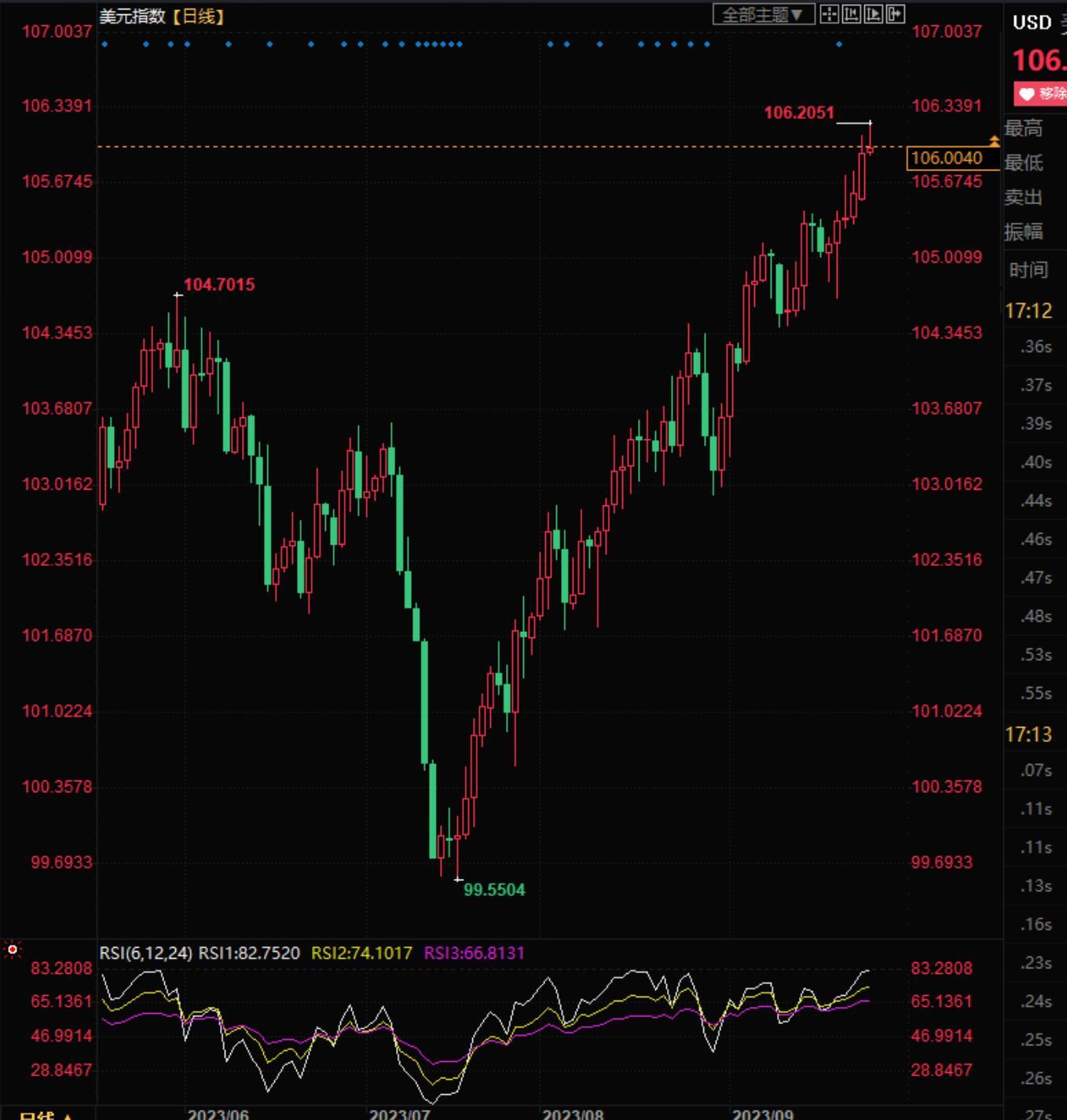Click the 最低 label in quote panel

click(x=1024, y=163)
